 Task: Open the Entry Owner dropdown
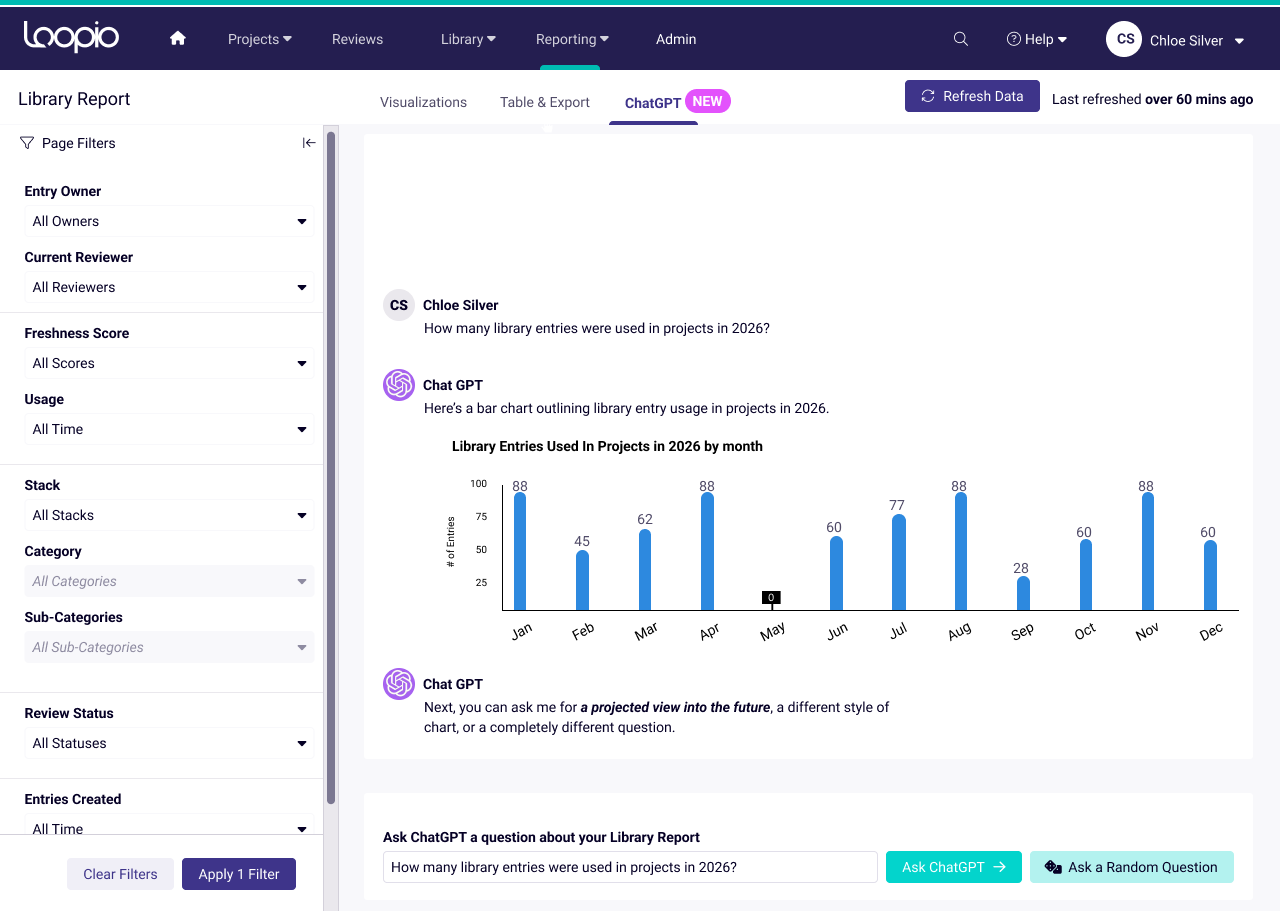pyautogui.click(x=169, y=221)
